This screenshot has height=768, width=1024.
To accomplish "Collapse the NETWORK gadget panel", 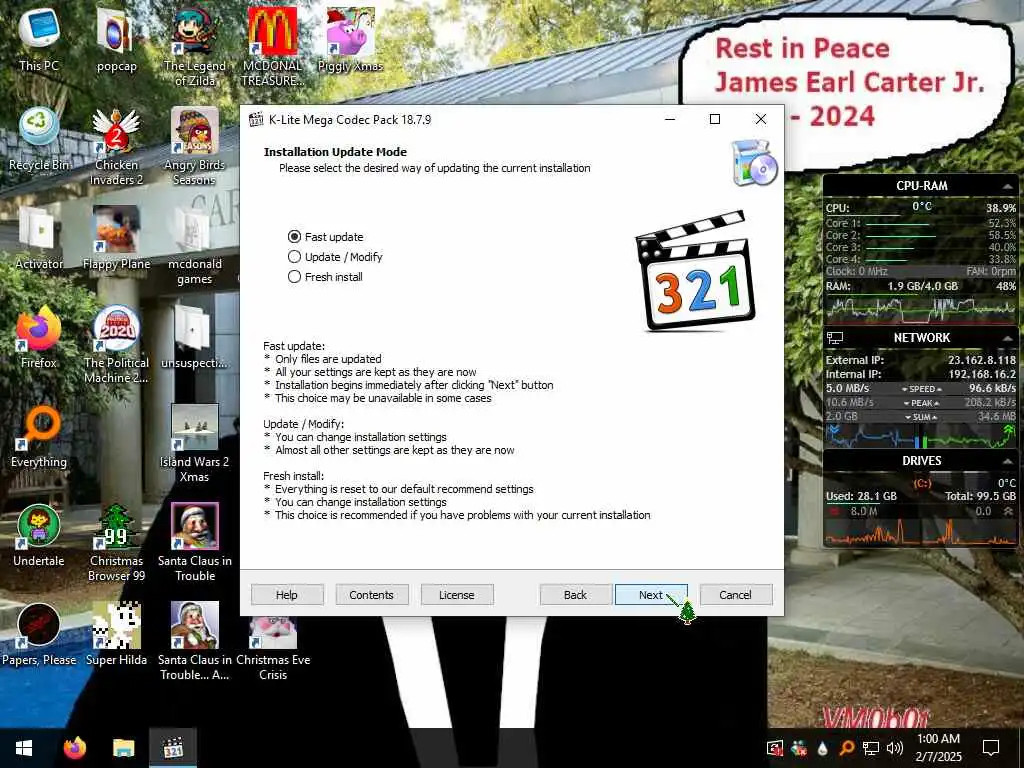I will [1007, 338].
